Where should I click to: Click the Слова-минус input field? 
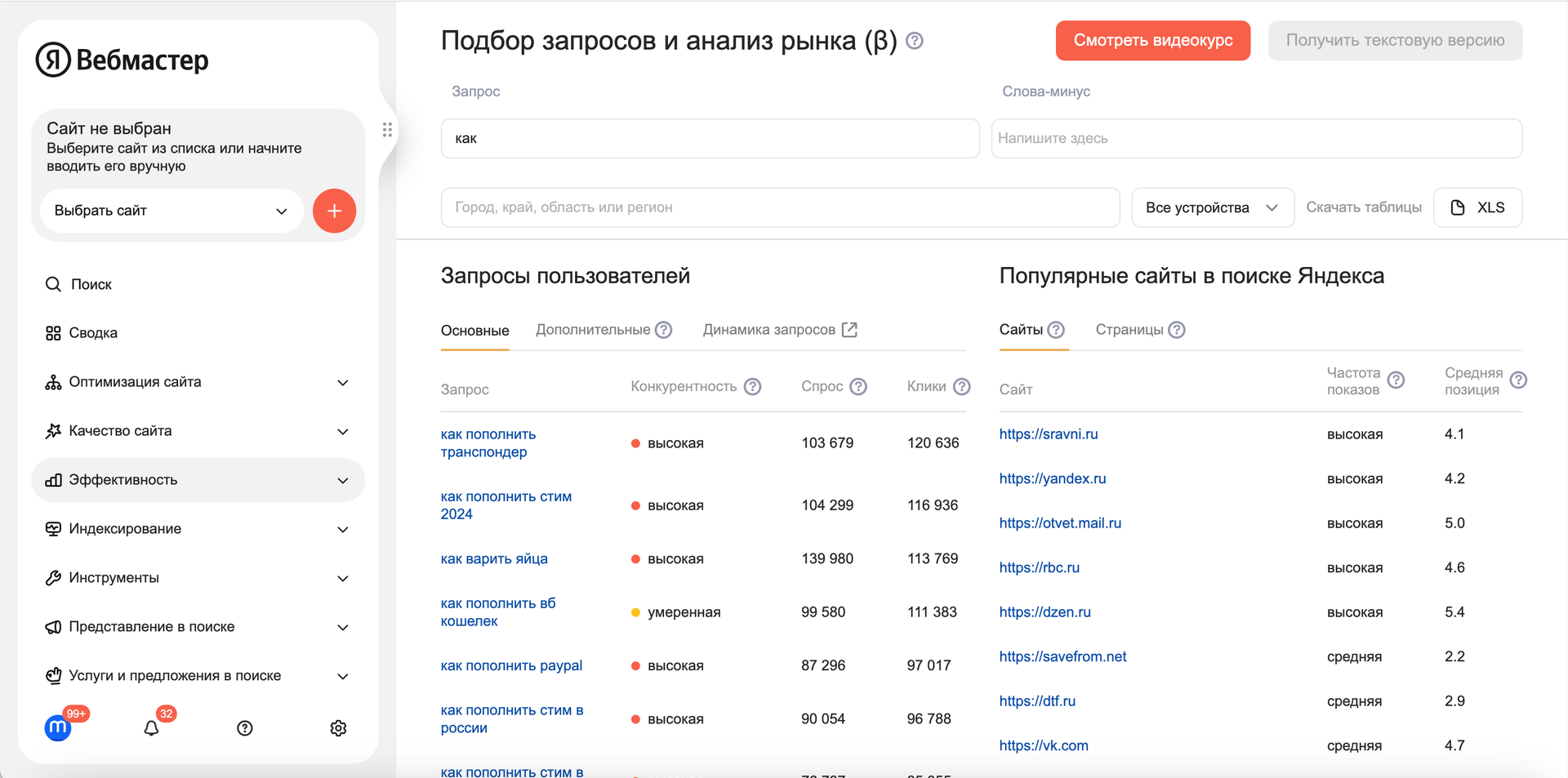(x=1257, y=139)
